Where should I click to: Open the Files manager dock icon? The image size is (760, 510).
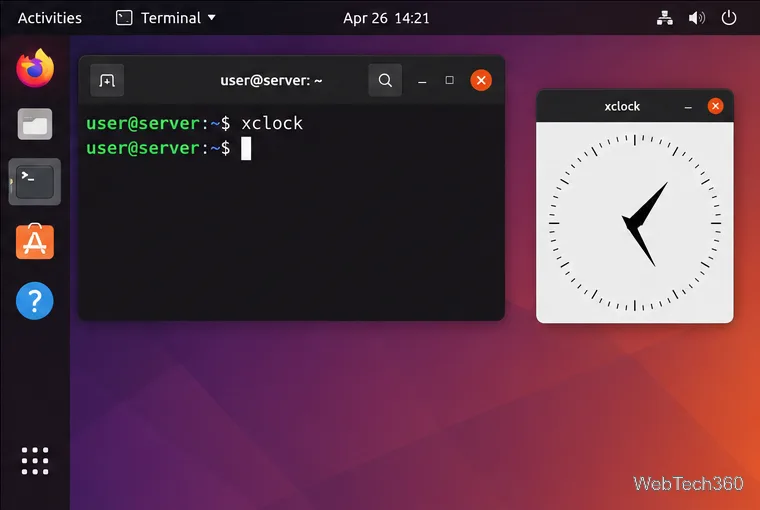pyautogui.click(x=35, y=124)
